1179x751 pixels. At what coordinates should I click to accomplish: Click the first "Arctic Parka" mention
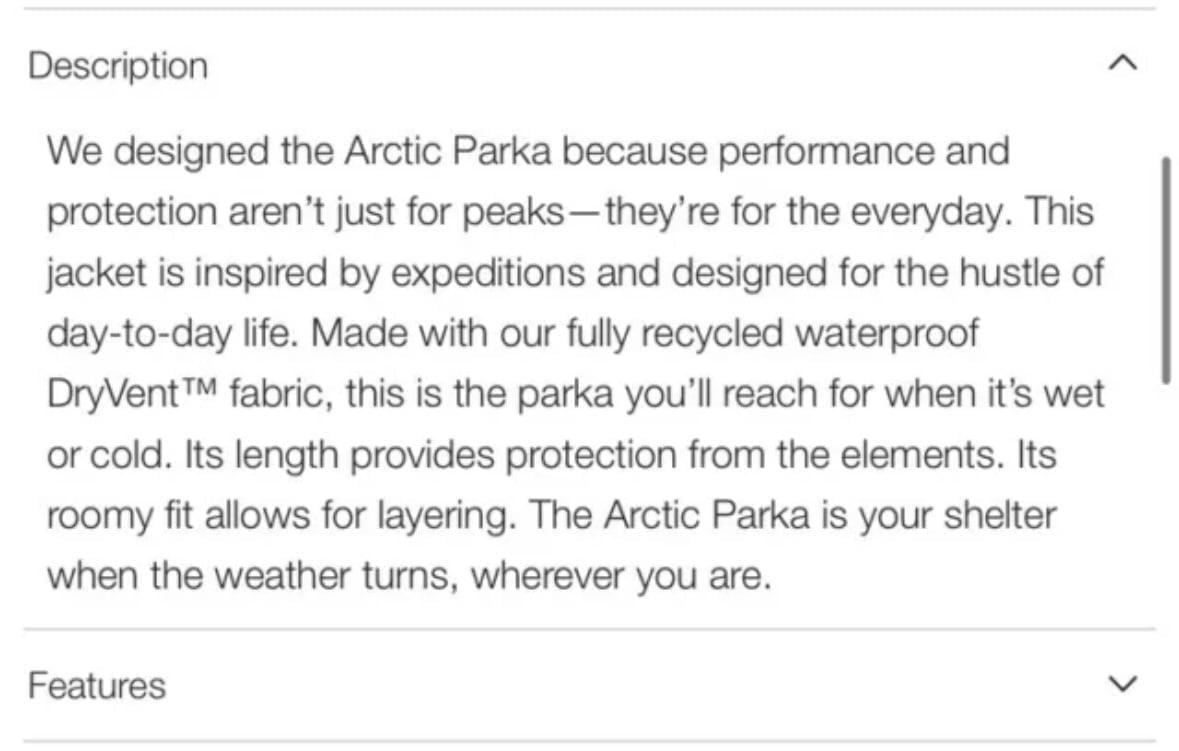coord(448,151)
